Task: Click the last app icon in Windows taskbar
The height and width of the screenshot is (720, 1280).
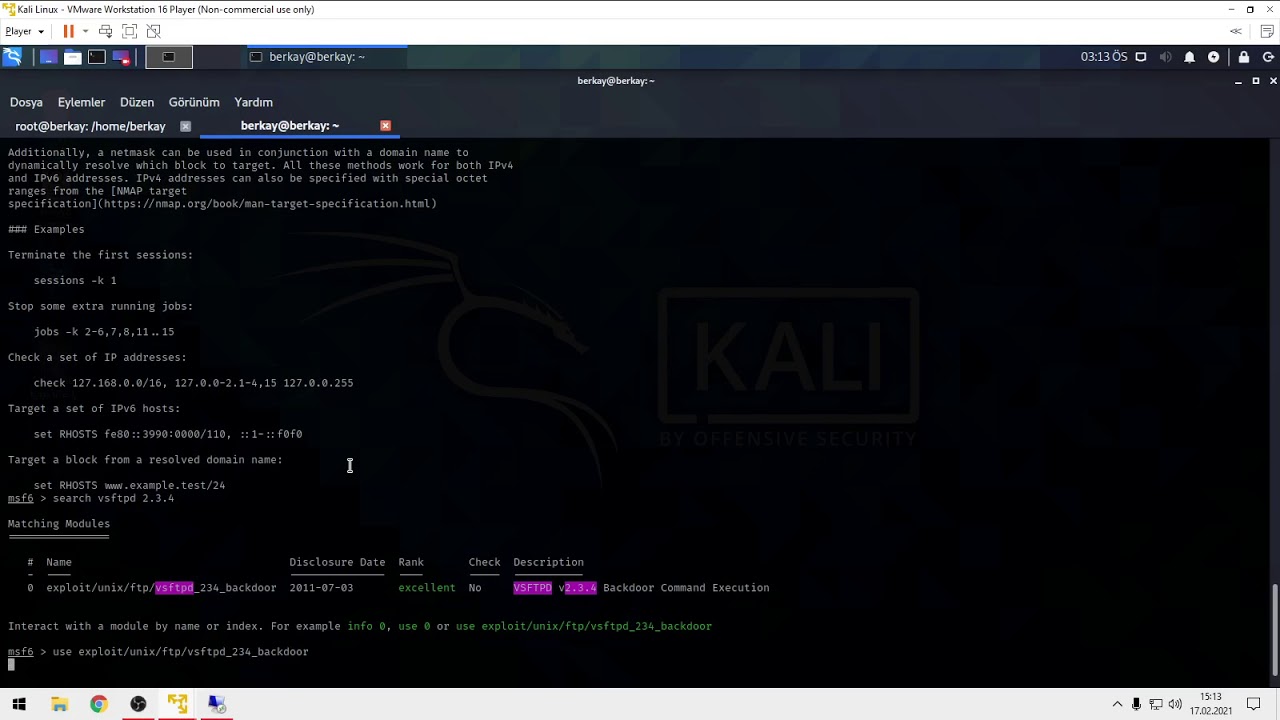Action: click(x=217, y=704)
